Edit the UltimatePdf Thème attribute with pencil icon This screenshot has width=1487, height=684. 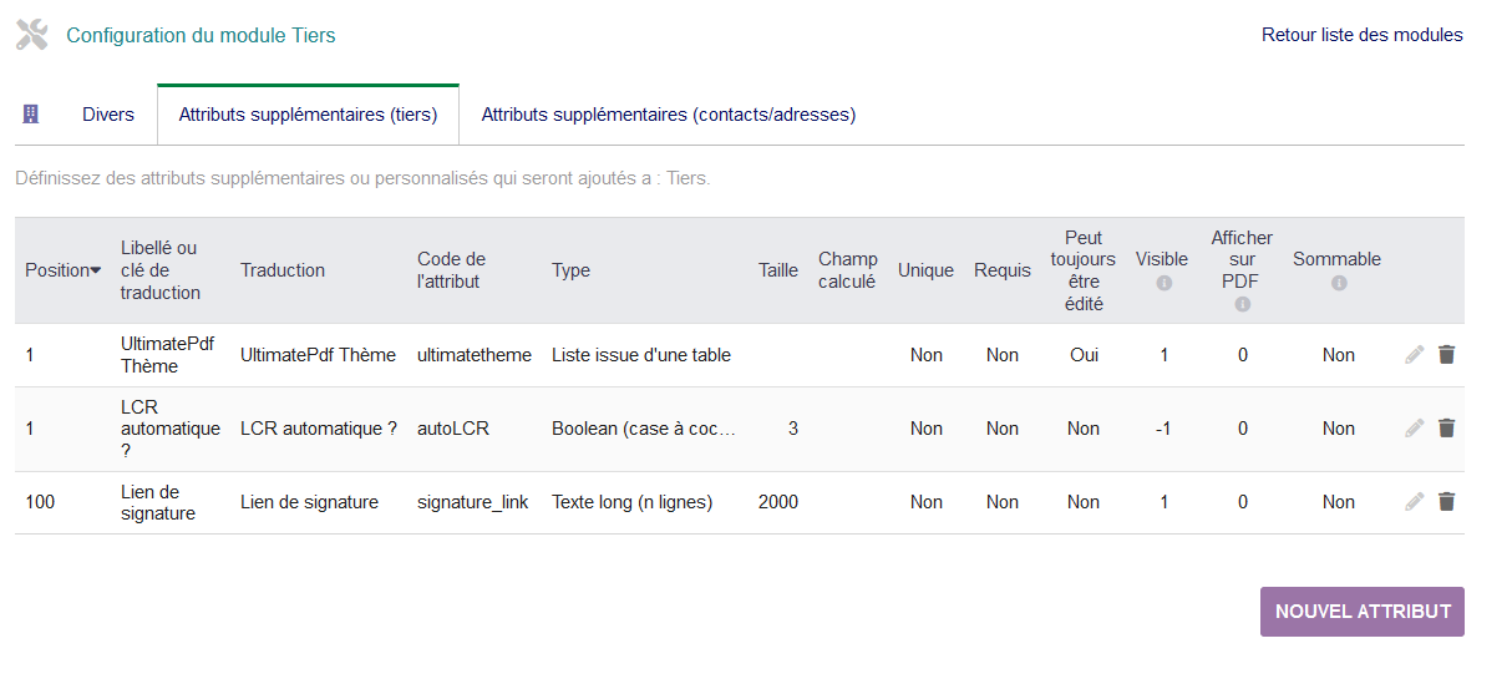(1414, 355)
